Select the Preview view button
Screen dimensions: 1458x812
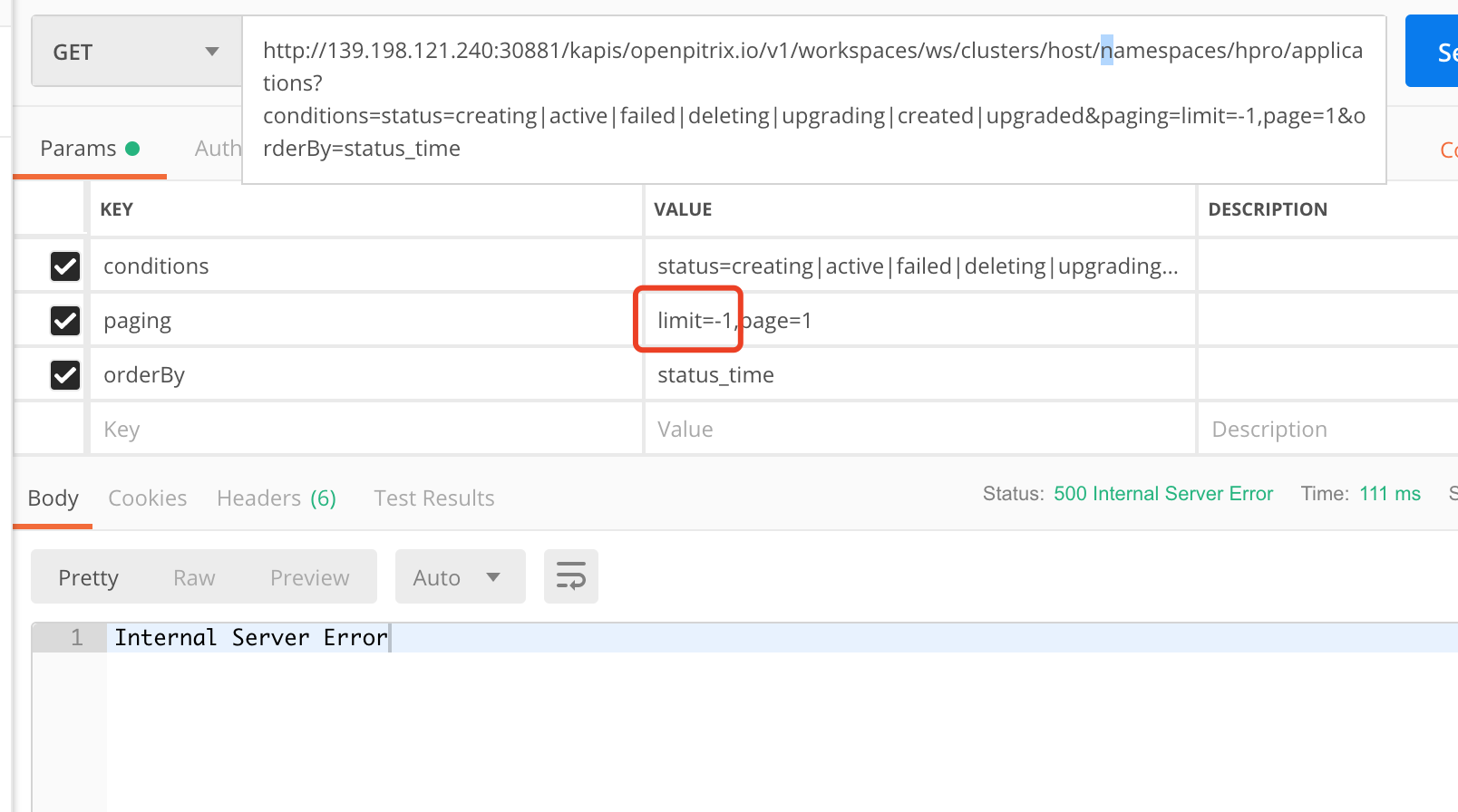[x=310, y=577]
